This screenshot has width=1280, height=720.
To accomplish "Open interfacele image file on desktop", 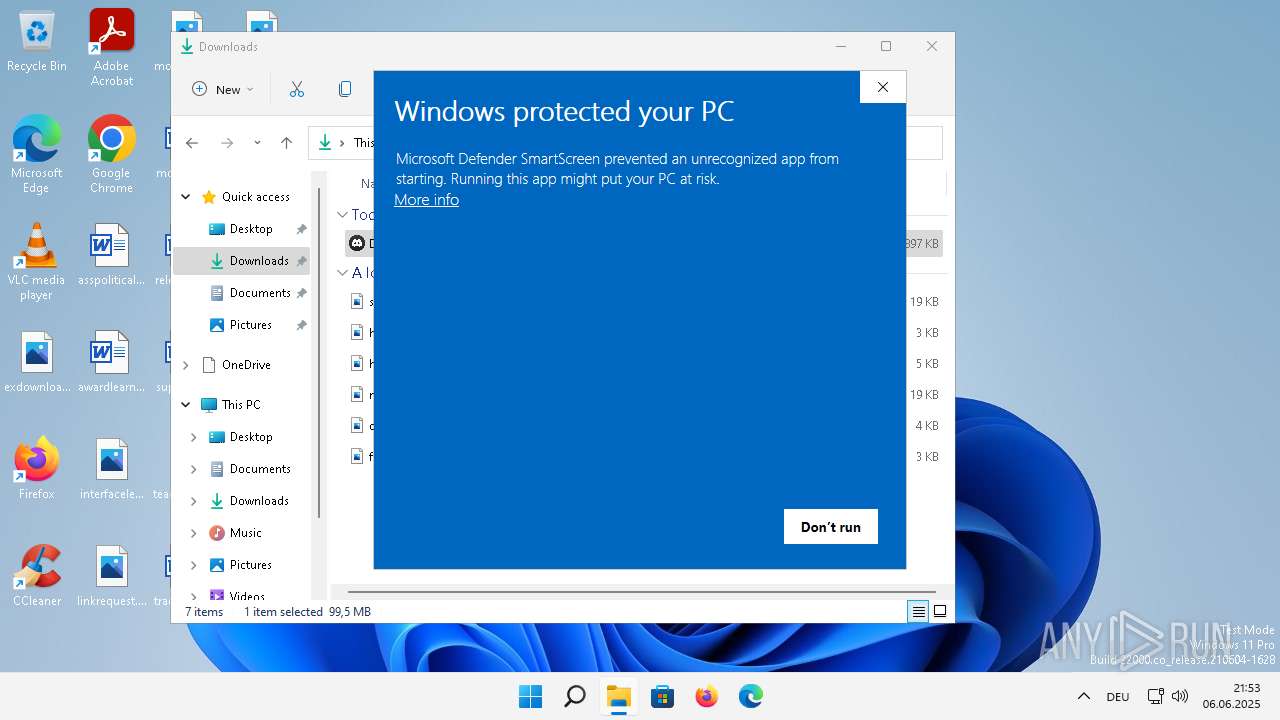I will [111, 468].
